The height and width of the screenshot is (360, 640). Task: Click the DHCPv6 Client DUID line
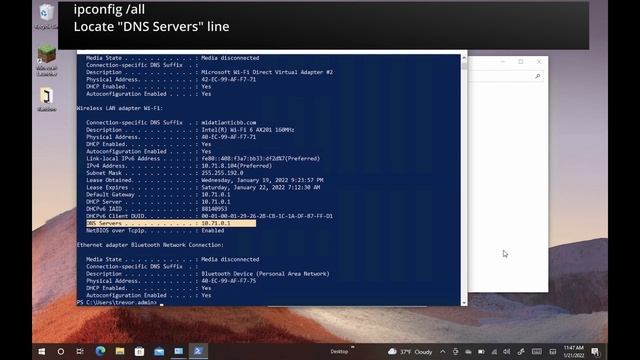click(x=209, y=216)
